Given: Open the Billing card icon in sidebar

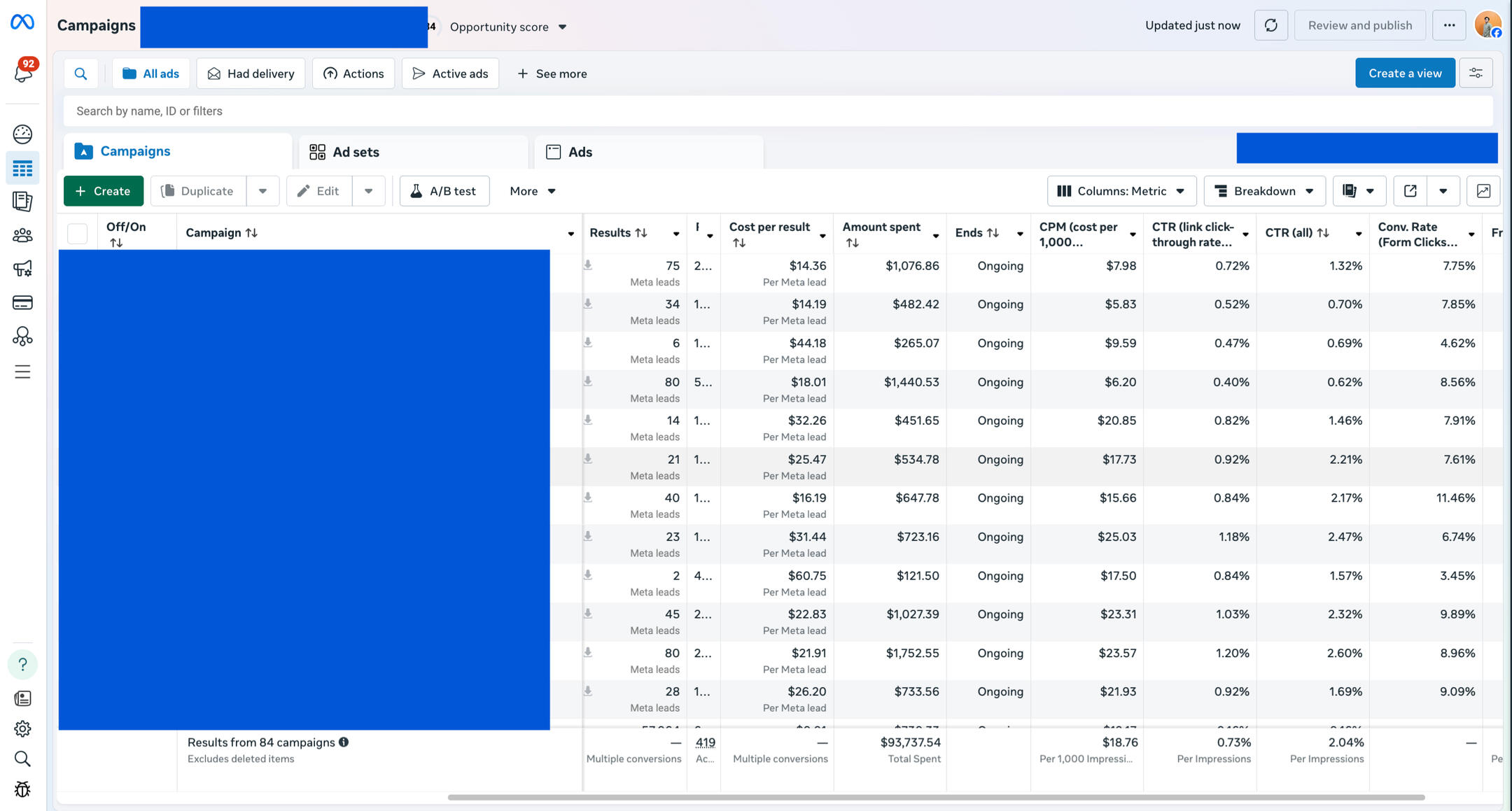Looking at the screenshot, I should click(22, 303).
